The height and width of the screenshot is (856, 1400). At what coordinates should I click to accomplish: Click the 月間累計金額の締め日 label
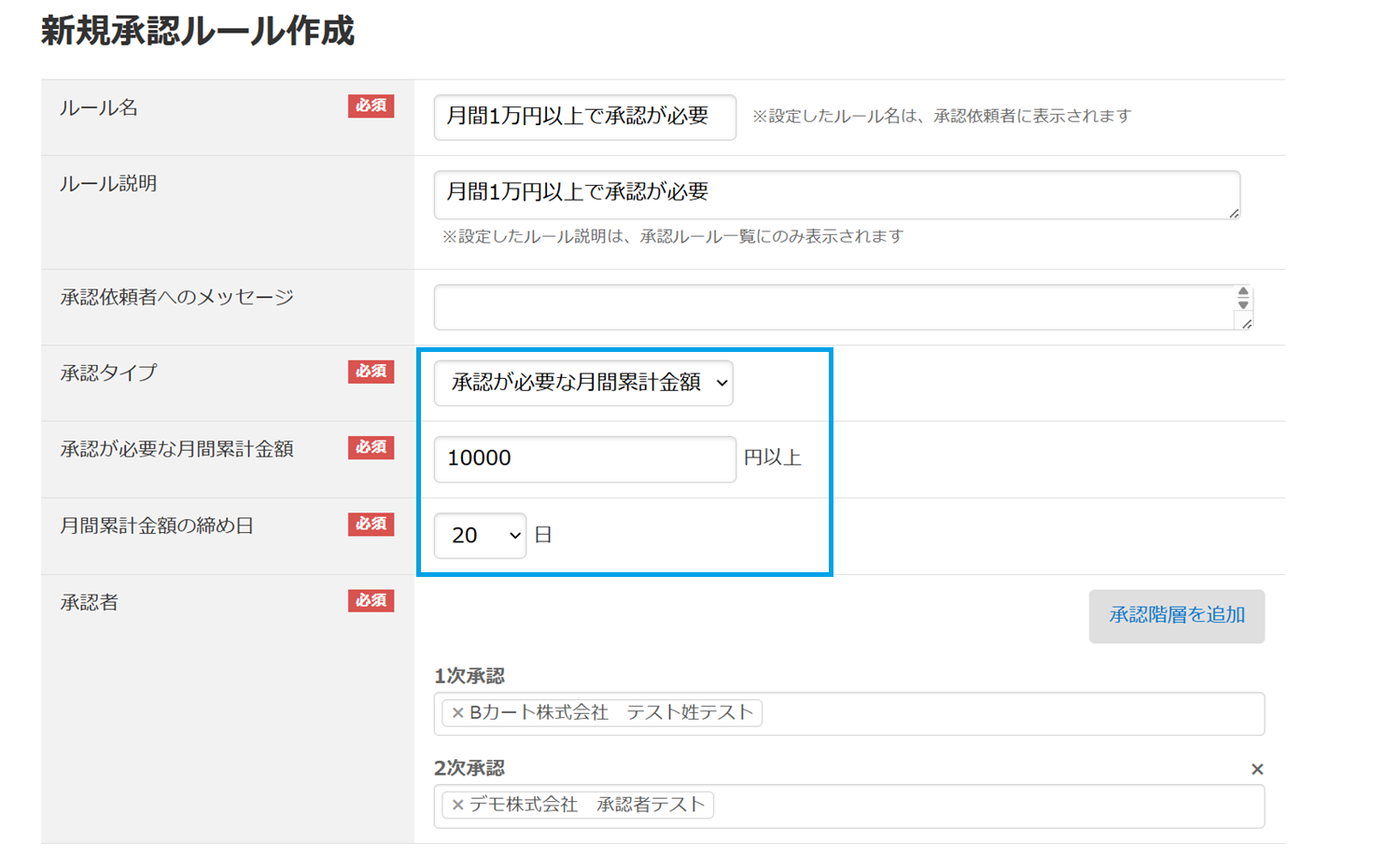click(x=157, y=526)
